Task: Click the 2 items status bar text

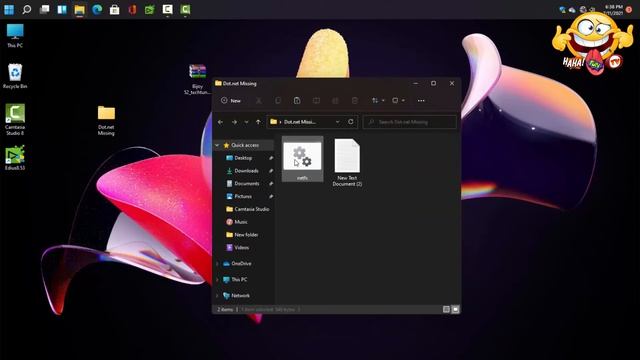Action: pyautogui.click(x=225, y=309)
